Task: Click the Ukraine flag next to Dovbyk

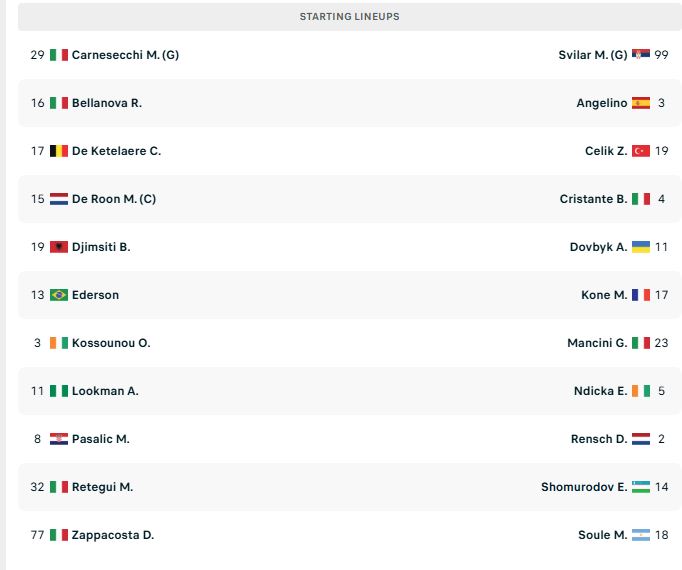Action: (x=641, y=247)
